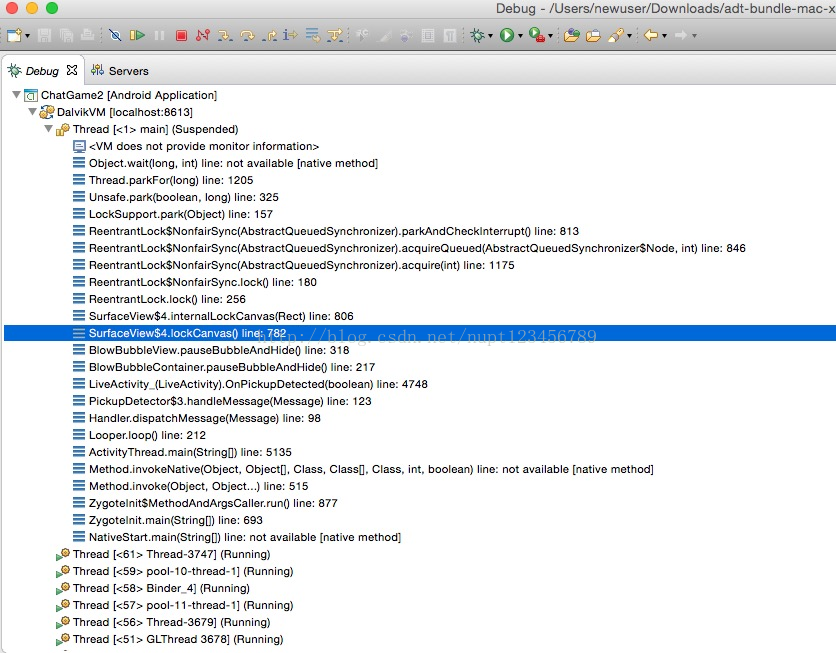836x653 pixels.
Task: Close the Debug view tab
Action: tap(72, 70)
